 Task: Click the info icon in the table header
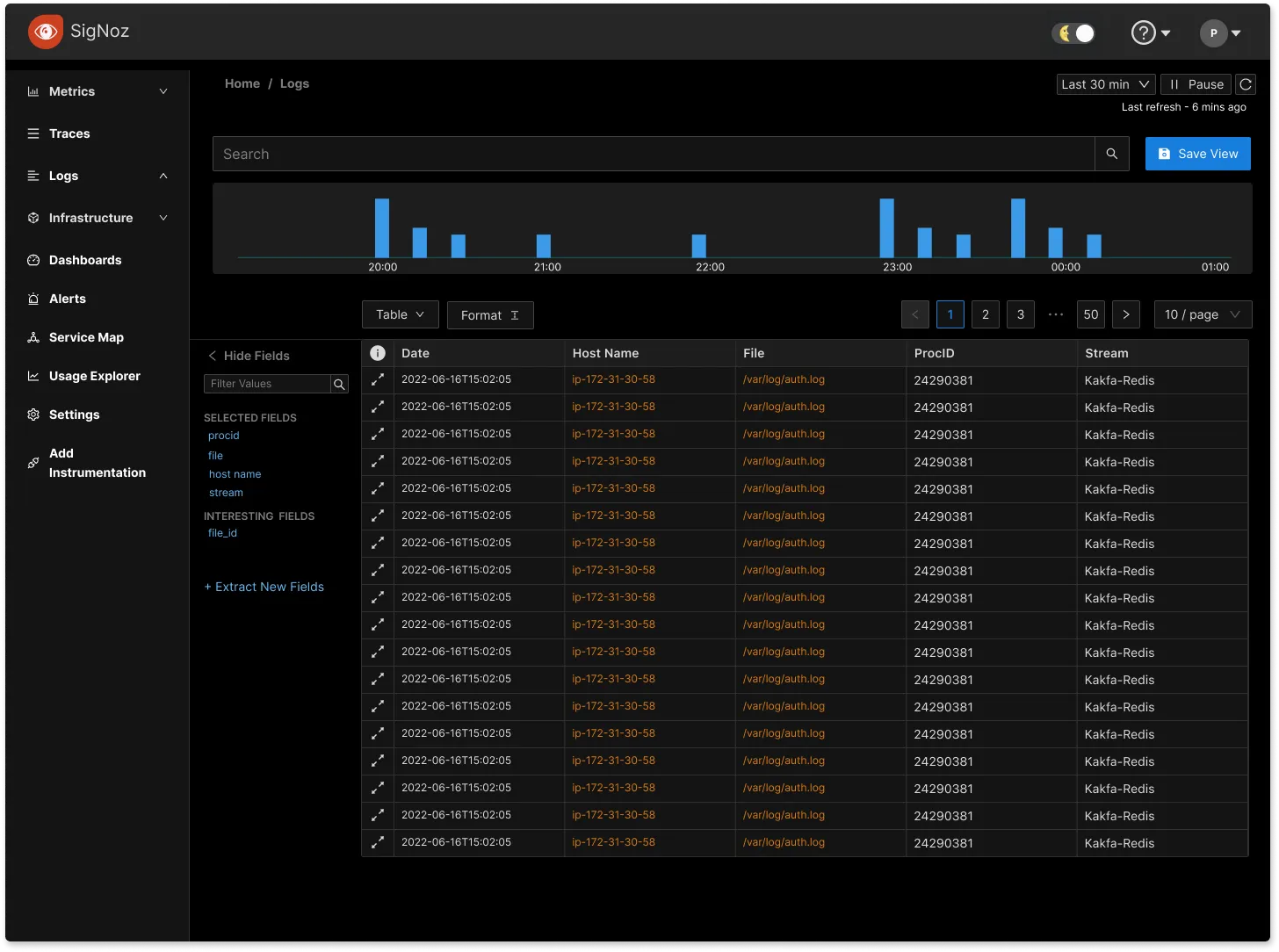[x=378, y=353]
